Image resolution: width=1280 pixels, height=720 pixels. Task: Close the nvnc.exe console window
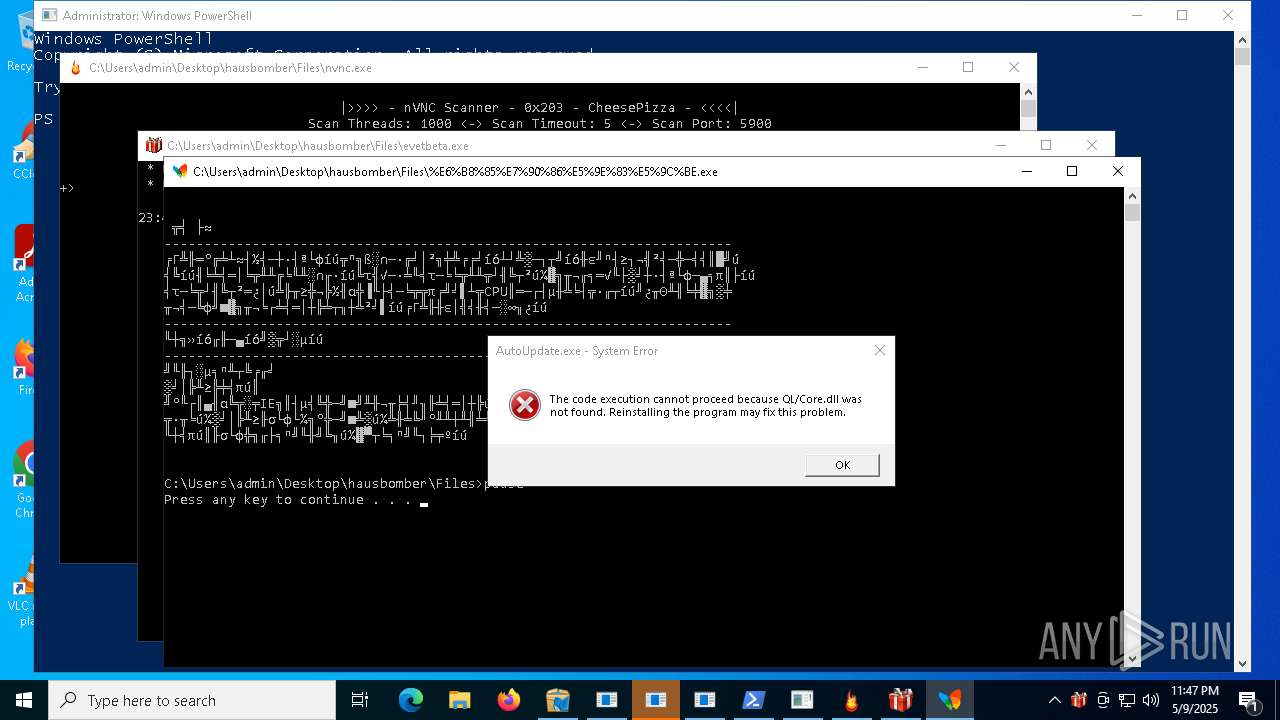pos(1014,67)
